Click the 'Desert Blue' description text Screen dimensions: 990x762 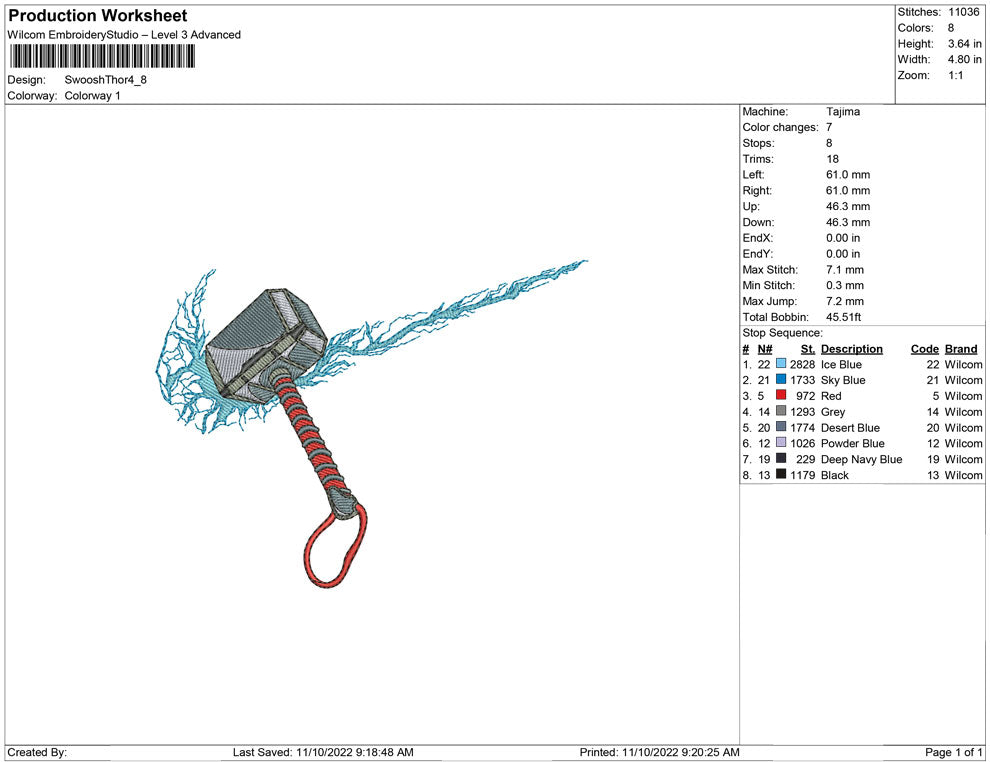850,427
